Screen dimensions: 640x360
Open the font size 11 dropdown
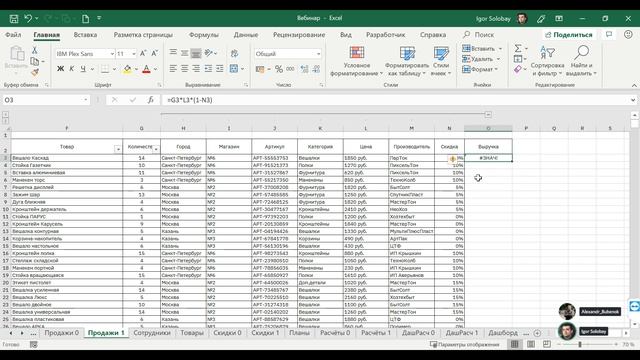click(133, 54)
